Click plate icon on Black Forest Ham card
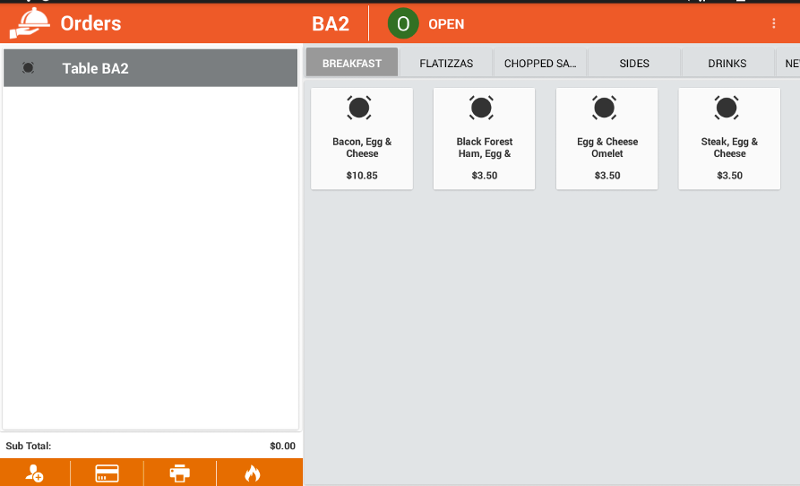800x486 pixels. [481, 108]
